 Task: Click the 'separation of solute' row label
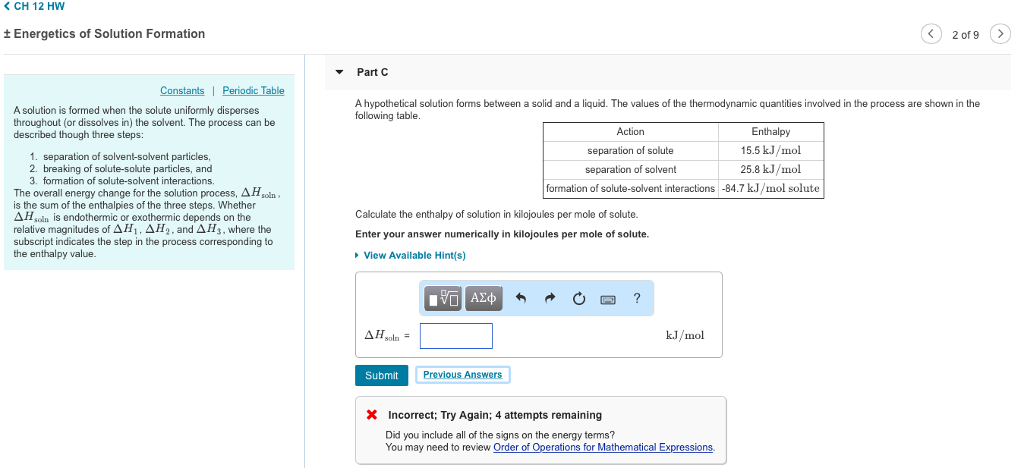[630, 151]
